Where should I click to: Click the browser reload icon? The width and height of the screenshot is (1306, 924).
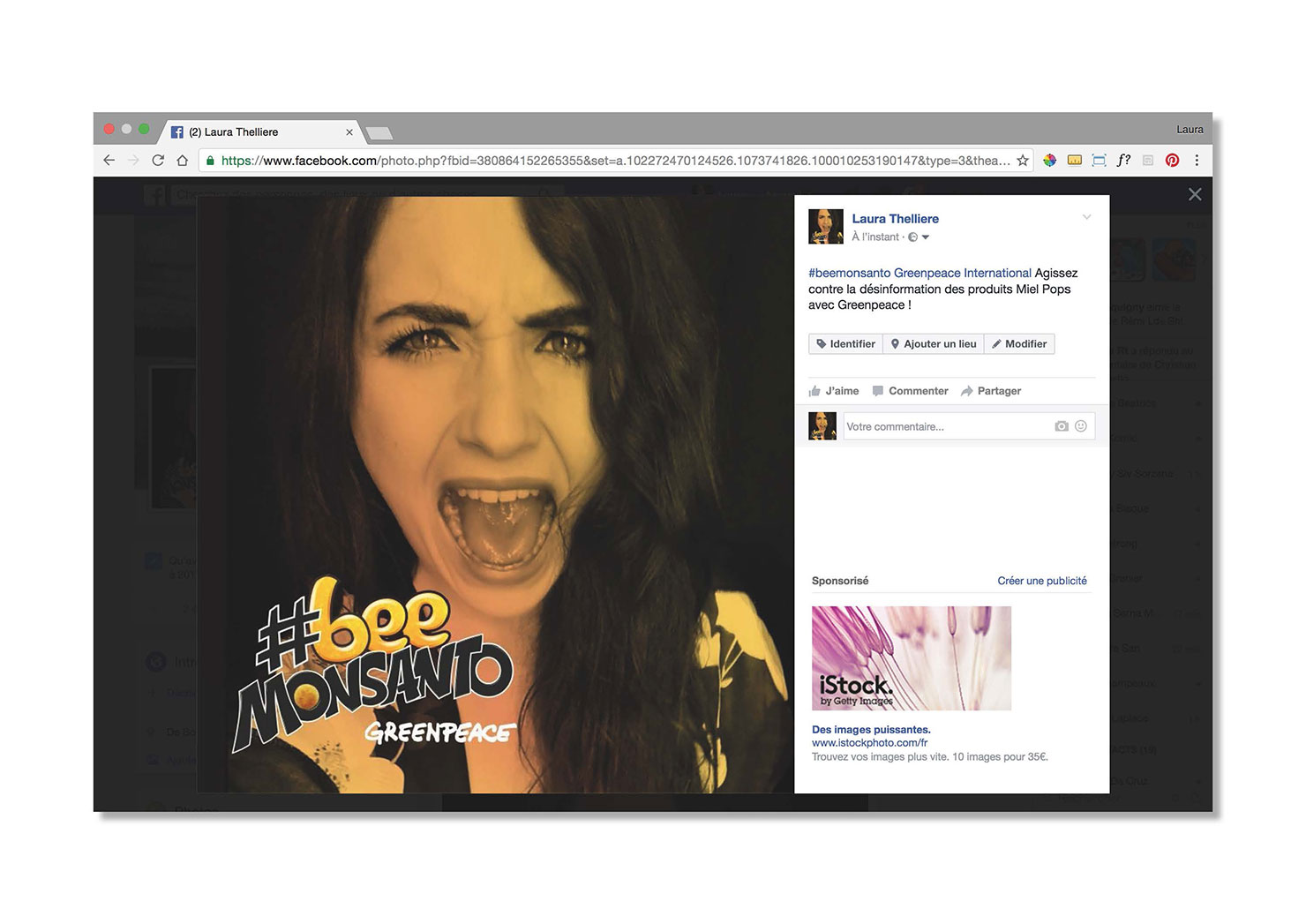158,161
